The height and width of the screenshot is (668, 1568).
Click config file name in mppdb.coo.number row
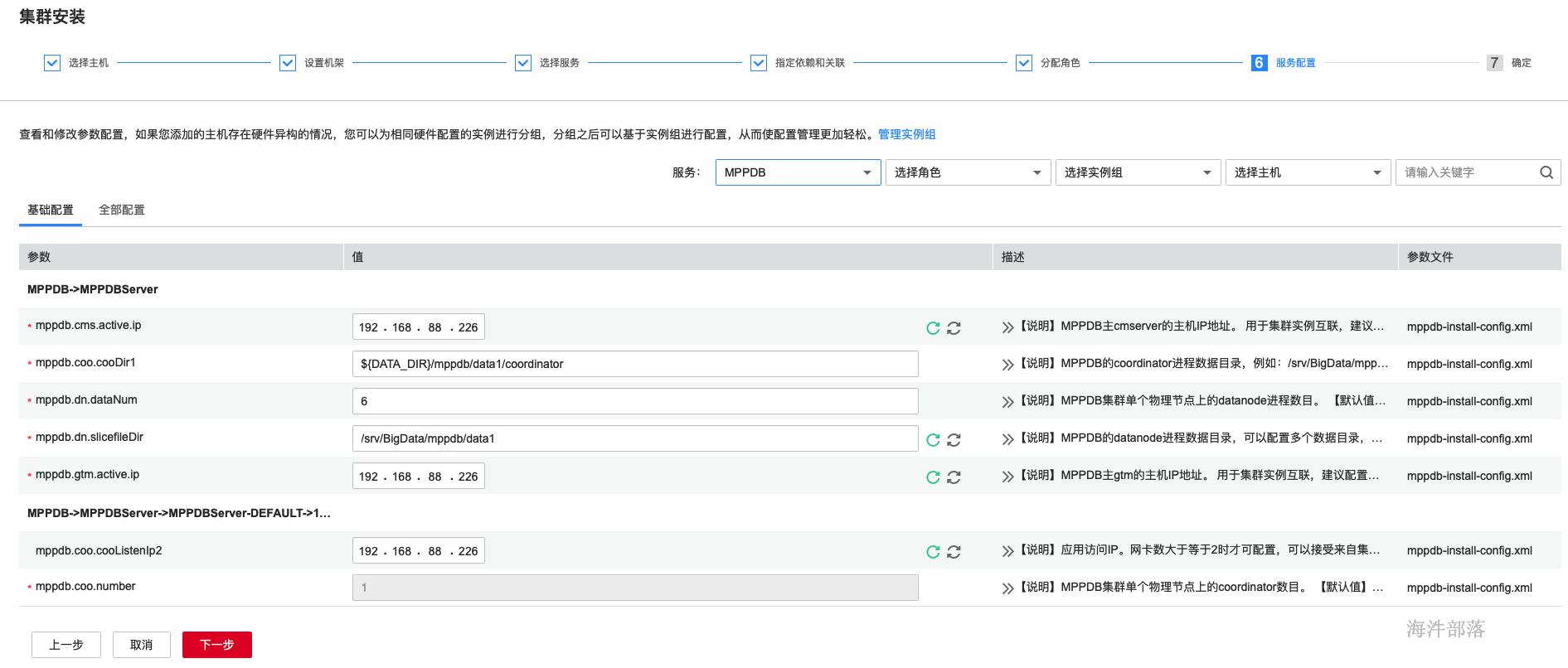1469,588
